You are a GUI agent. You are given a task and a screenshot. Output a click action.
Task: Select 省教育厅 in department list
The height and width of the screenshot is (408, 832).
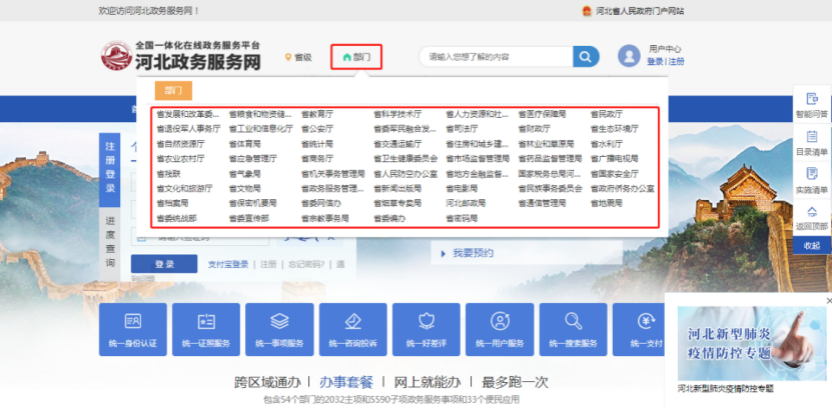pyautogui.click(x=317, y=114)
